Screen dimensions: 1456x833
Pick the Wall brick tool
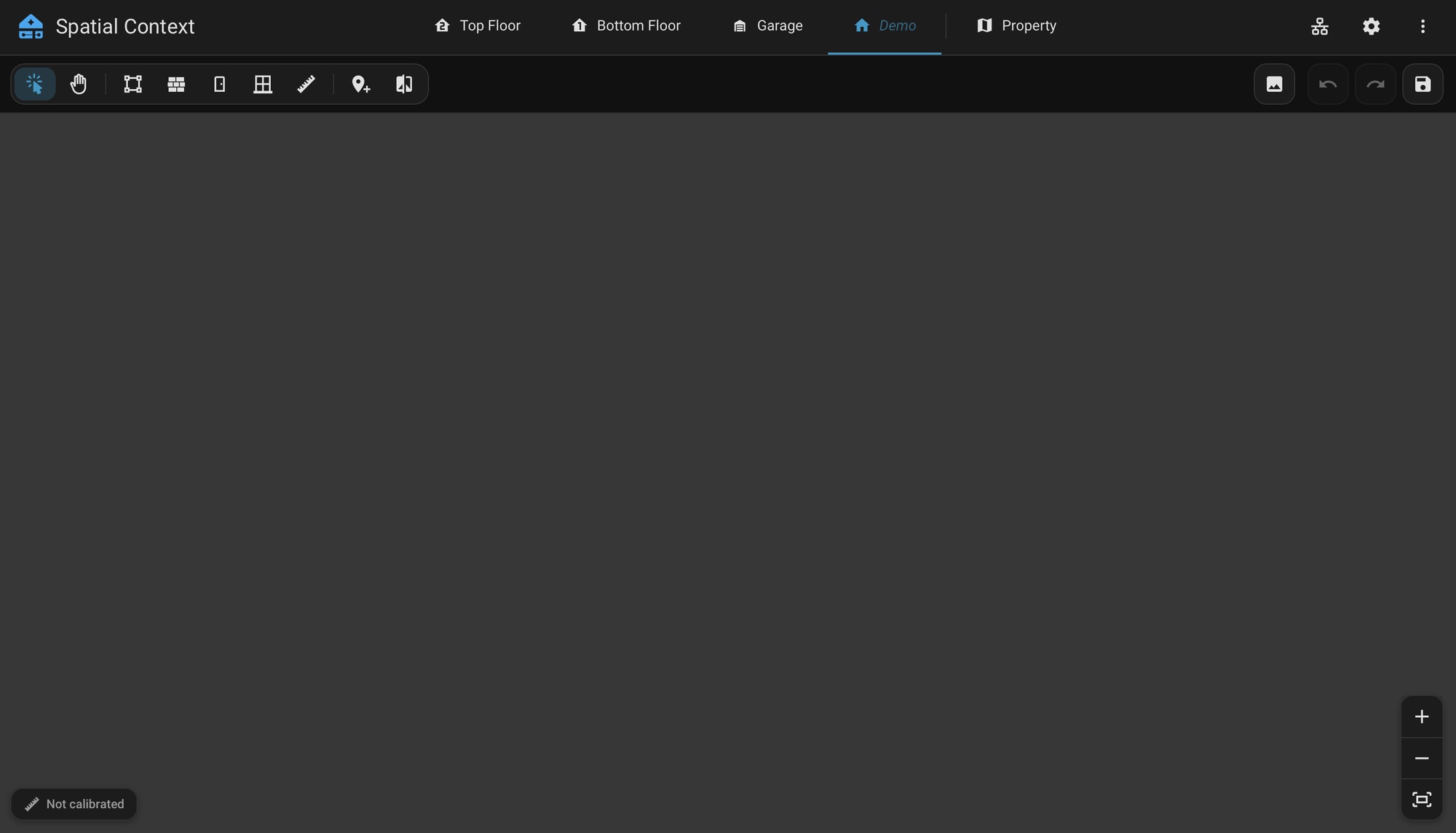[x=176, y=84]
